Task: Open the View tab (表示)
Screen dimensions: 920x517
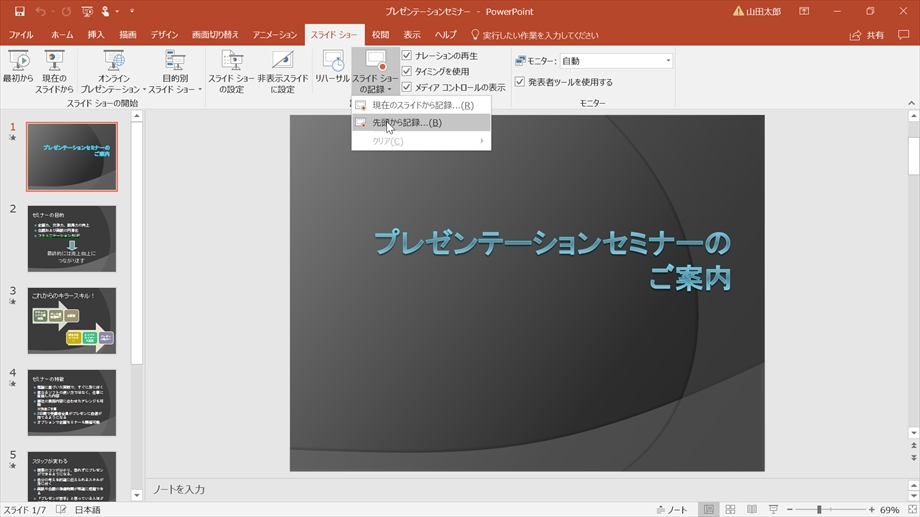Action: (412, 35)
